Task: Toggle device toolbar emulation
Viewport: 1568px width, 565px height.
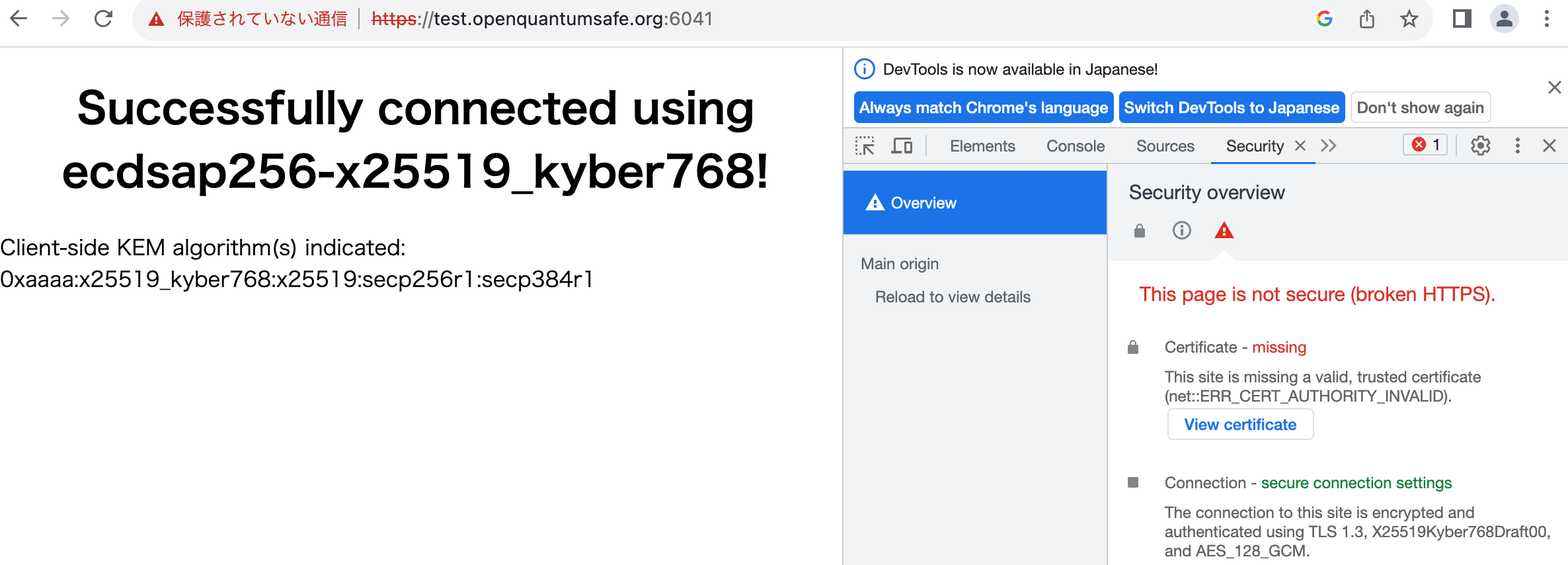Action: [902, 146]
